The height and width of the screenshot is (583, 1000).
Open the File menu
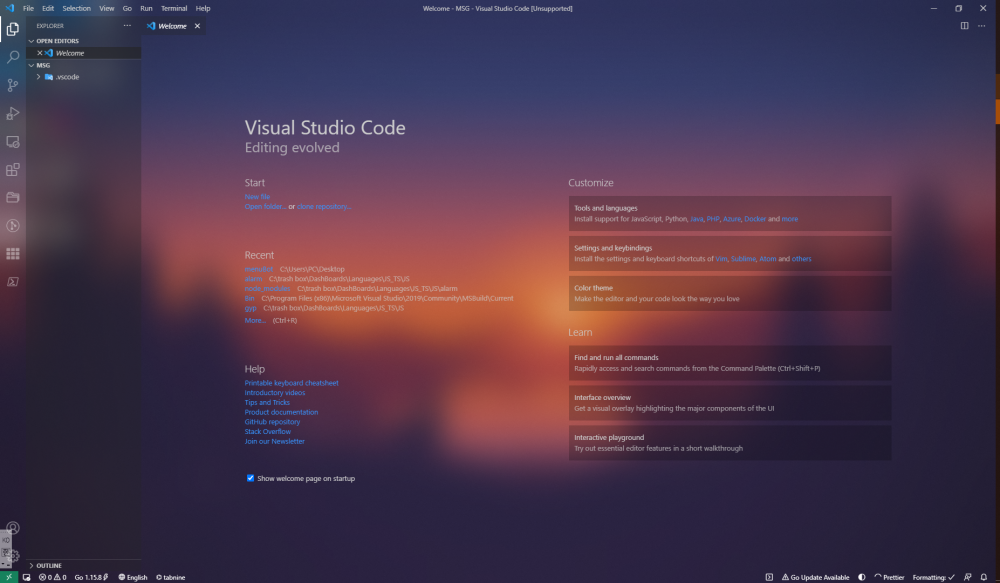[28, 8]
